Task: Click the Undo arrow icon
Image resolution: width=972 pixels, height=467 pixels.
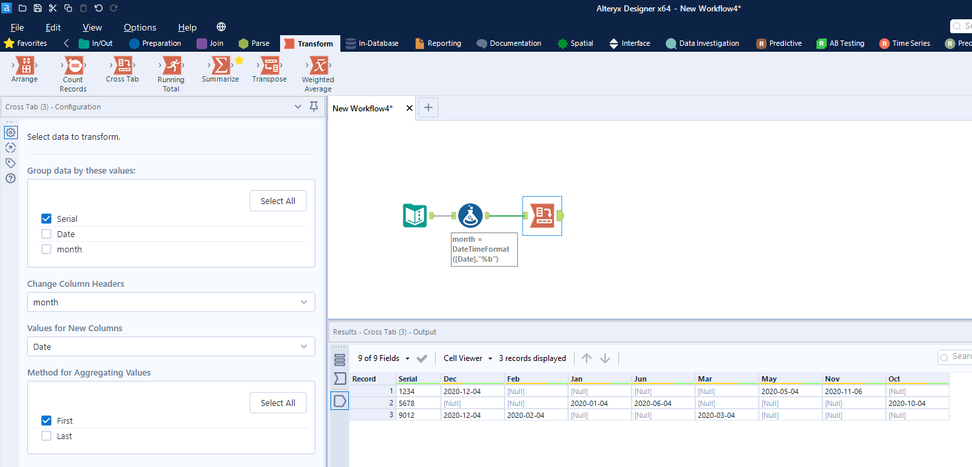Action: click(98, 8)
